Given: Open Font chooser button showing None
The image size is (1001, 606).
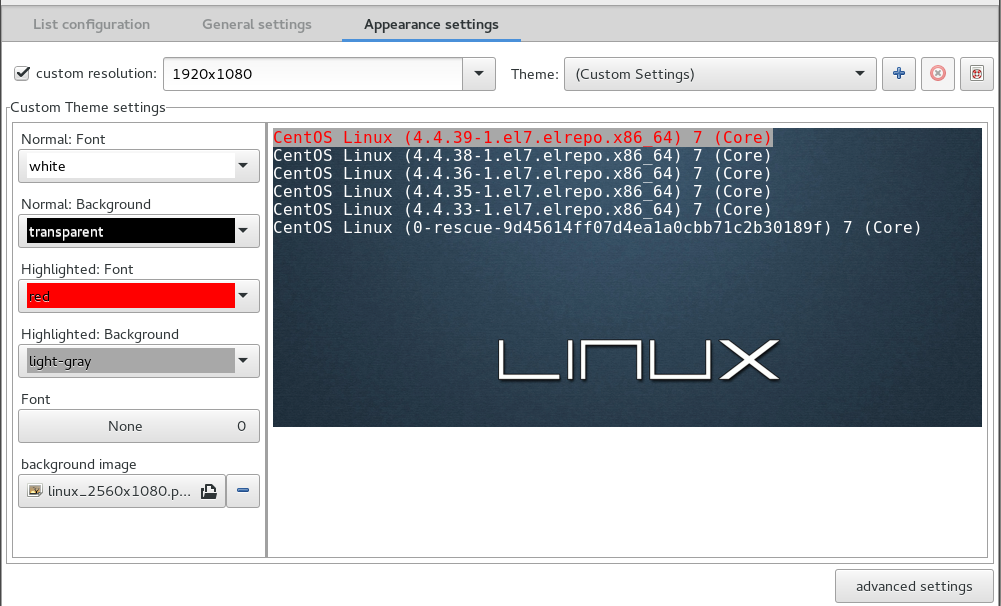Looking at the screenshot, I should [139, 426].
